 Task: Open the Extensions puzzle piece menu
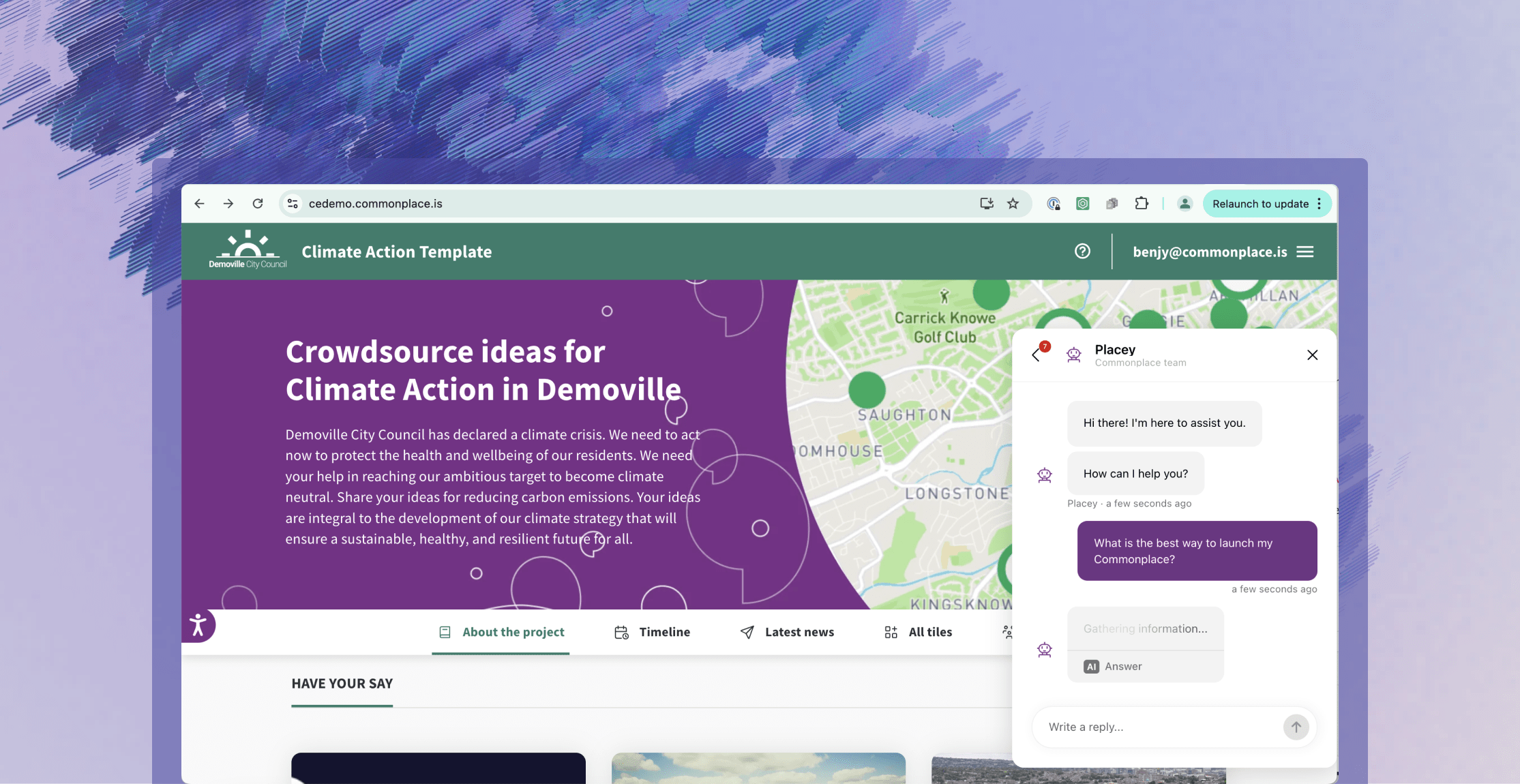(1142, 204)
